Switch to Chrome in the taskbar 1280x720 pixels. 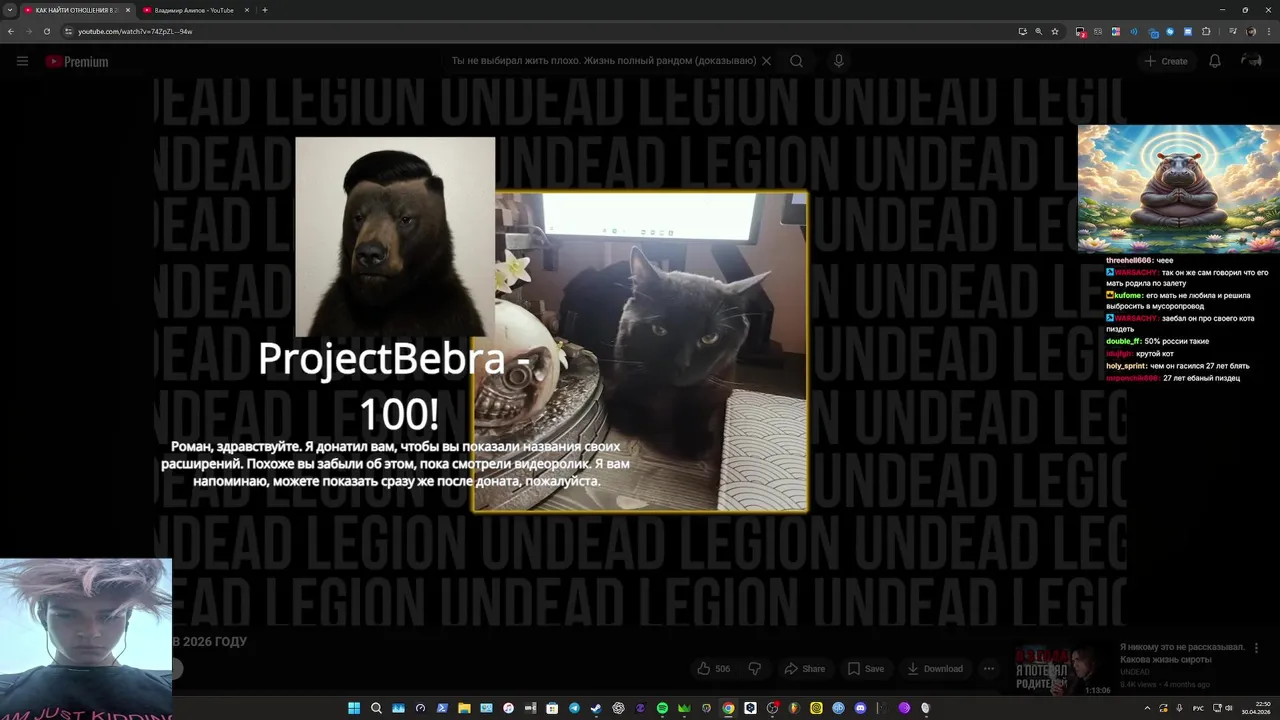pos(728,709)
